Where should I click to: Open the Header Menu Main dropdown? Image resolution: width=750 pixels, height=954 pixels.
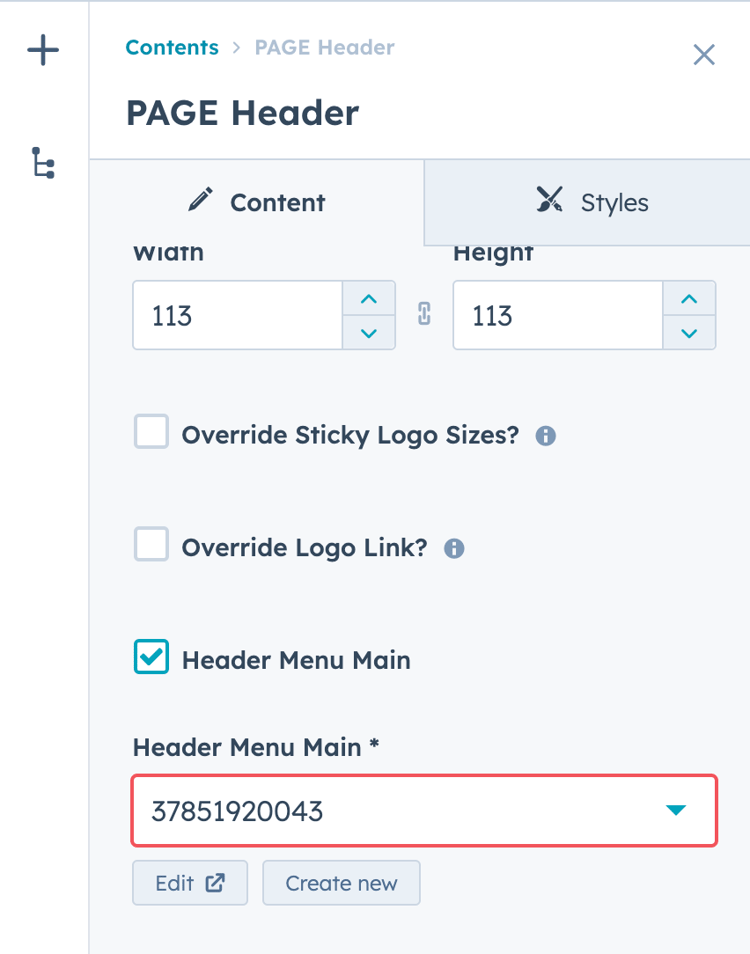tap(424, 810)
